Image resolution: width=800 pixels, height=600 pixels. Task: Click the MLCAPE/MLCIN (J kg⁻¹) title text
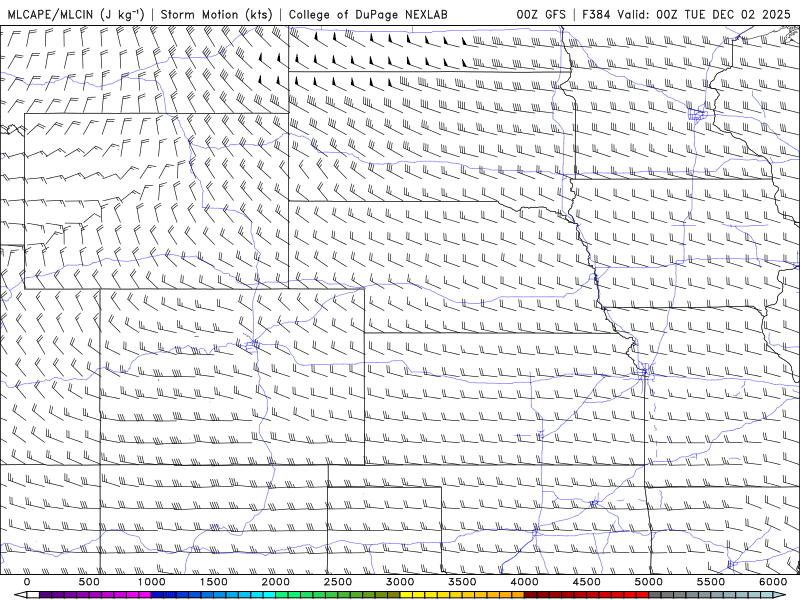coord(76,14)
